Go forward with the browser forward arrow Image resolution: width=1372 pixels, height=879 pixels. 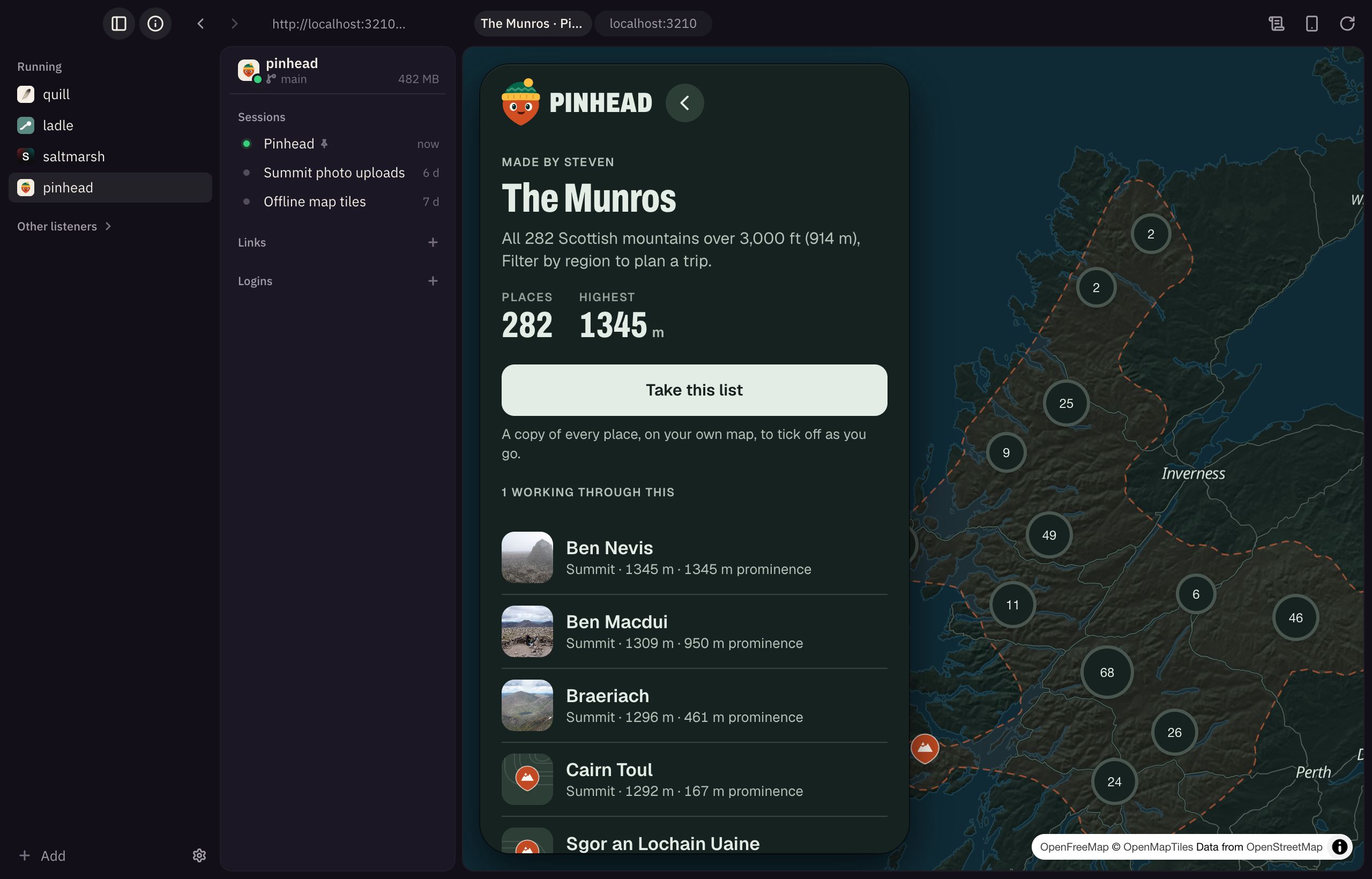[x=234, y=24]
